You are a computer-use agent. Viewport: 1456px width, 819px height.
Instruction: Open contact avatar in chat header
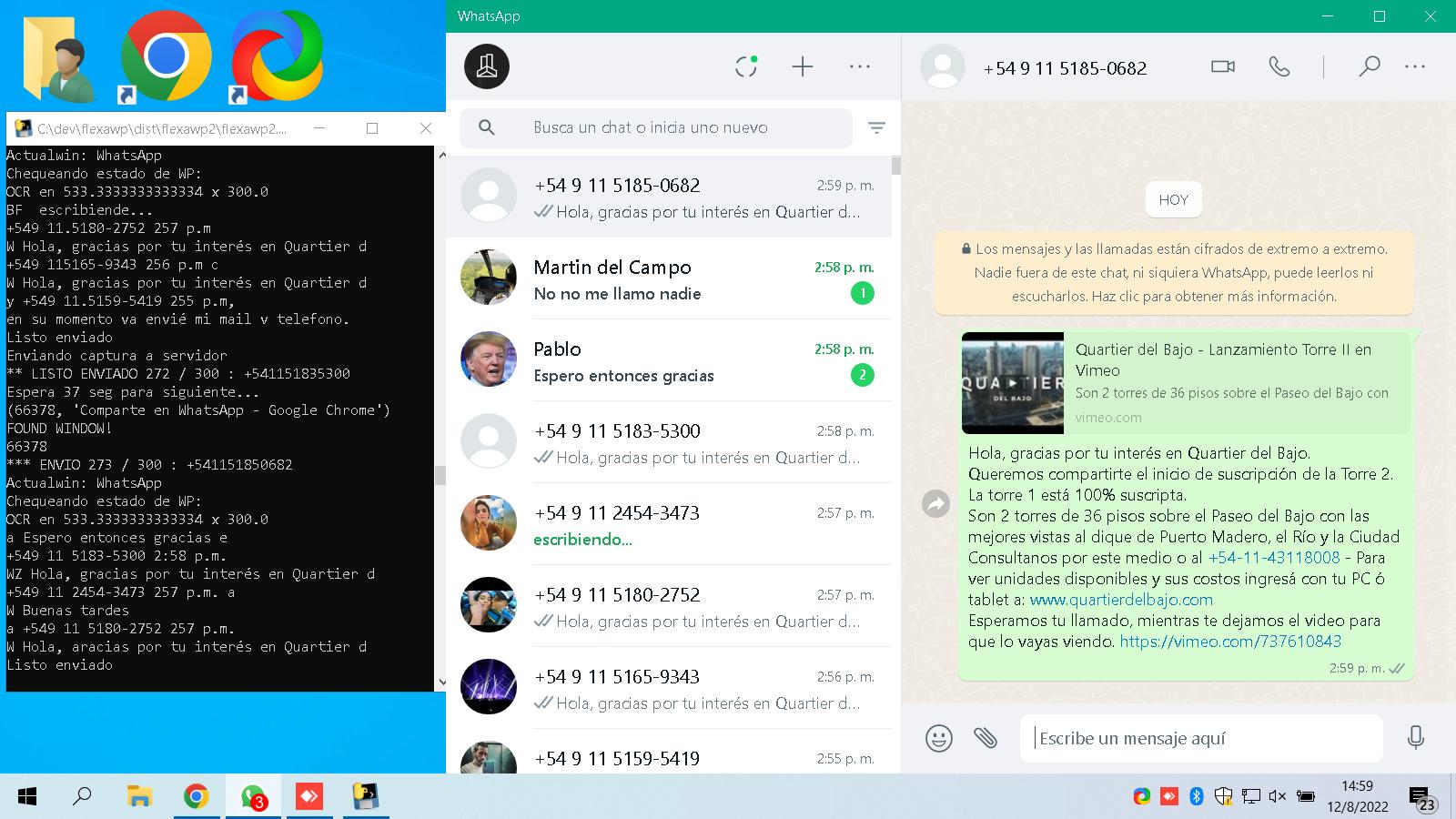click(943, 66)
